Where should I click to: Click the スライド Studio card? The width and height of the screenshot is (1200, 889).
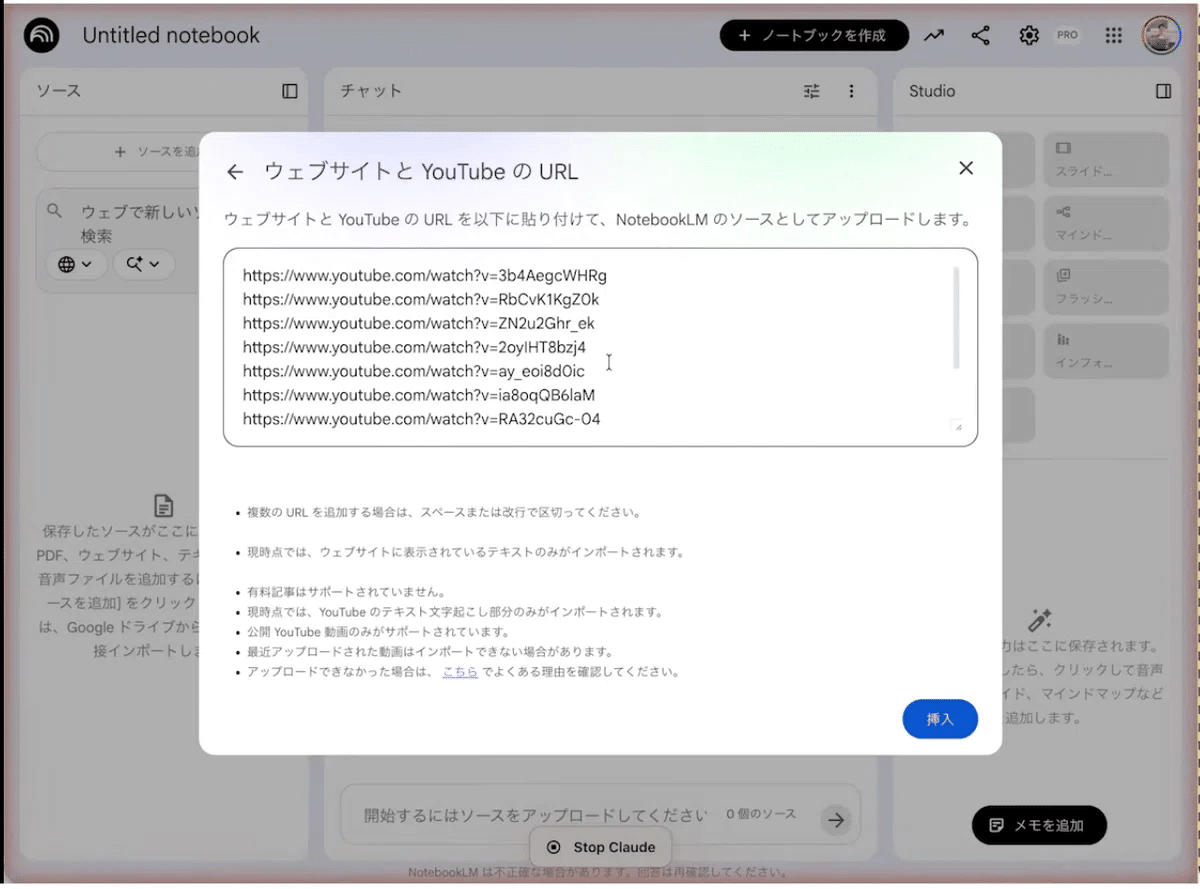[1106, 160]
